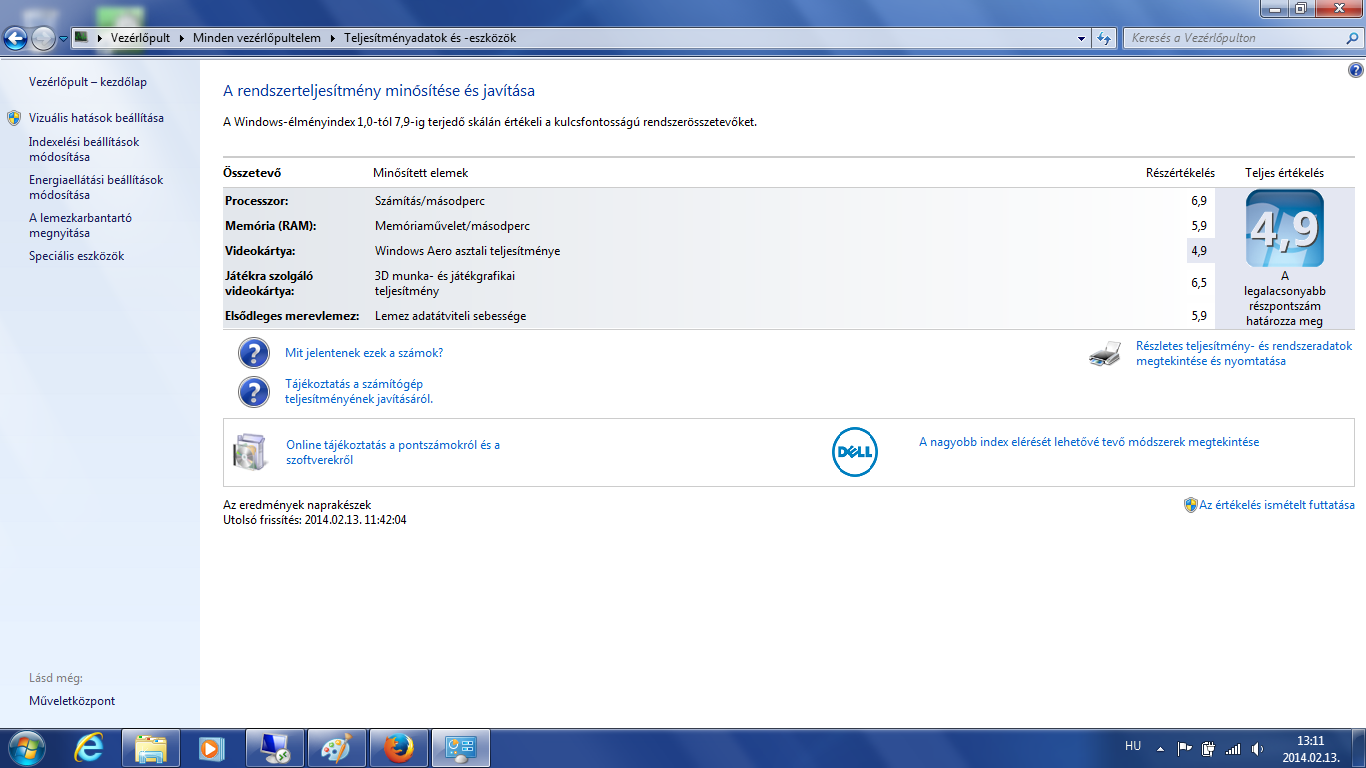Open "Mit jelentenek ezek a számok?" link

click(364, 353)
